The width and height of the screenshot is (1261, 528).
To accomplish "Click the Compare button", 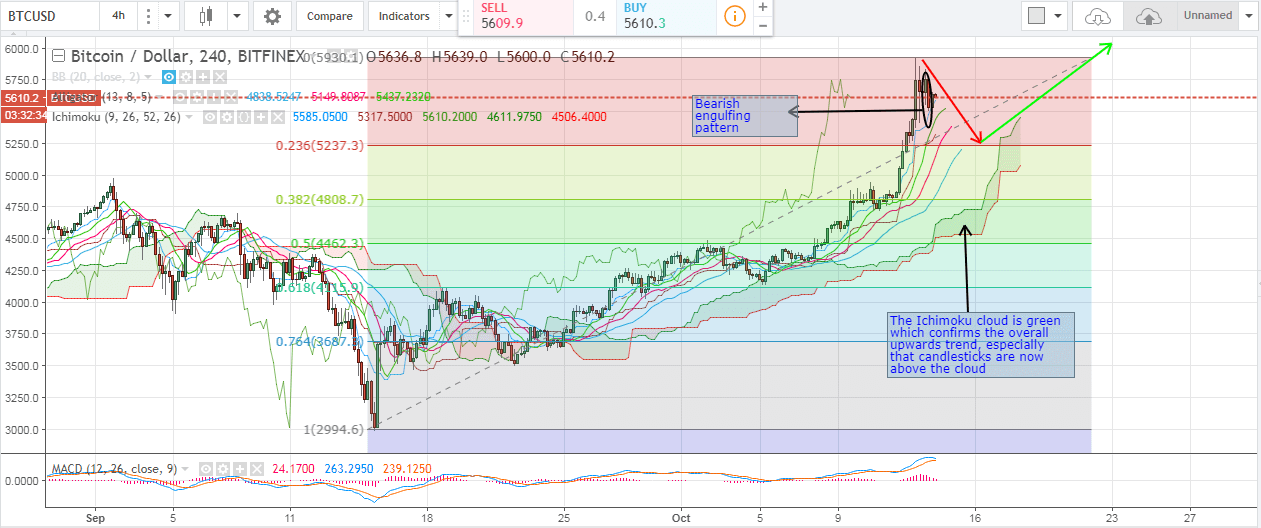I will pos(330,16).
